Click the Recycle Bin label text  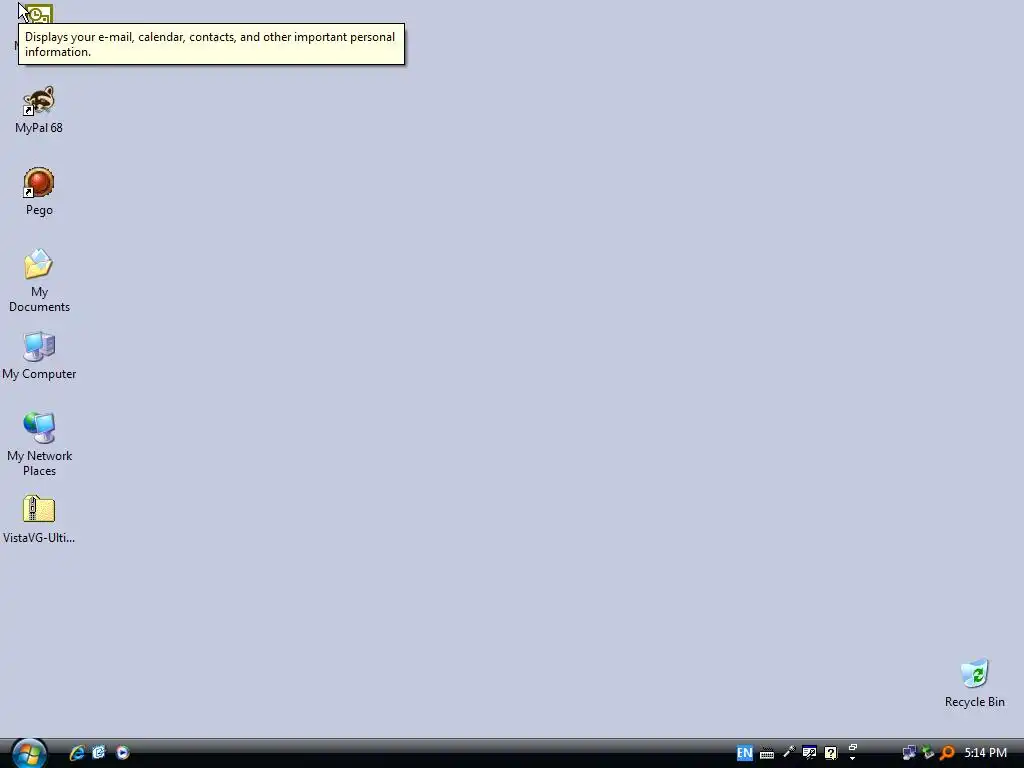coord(975,702)
